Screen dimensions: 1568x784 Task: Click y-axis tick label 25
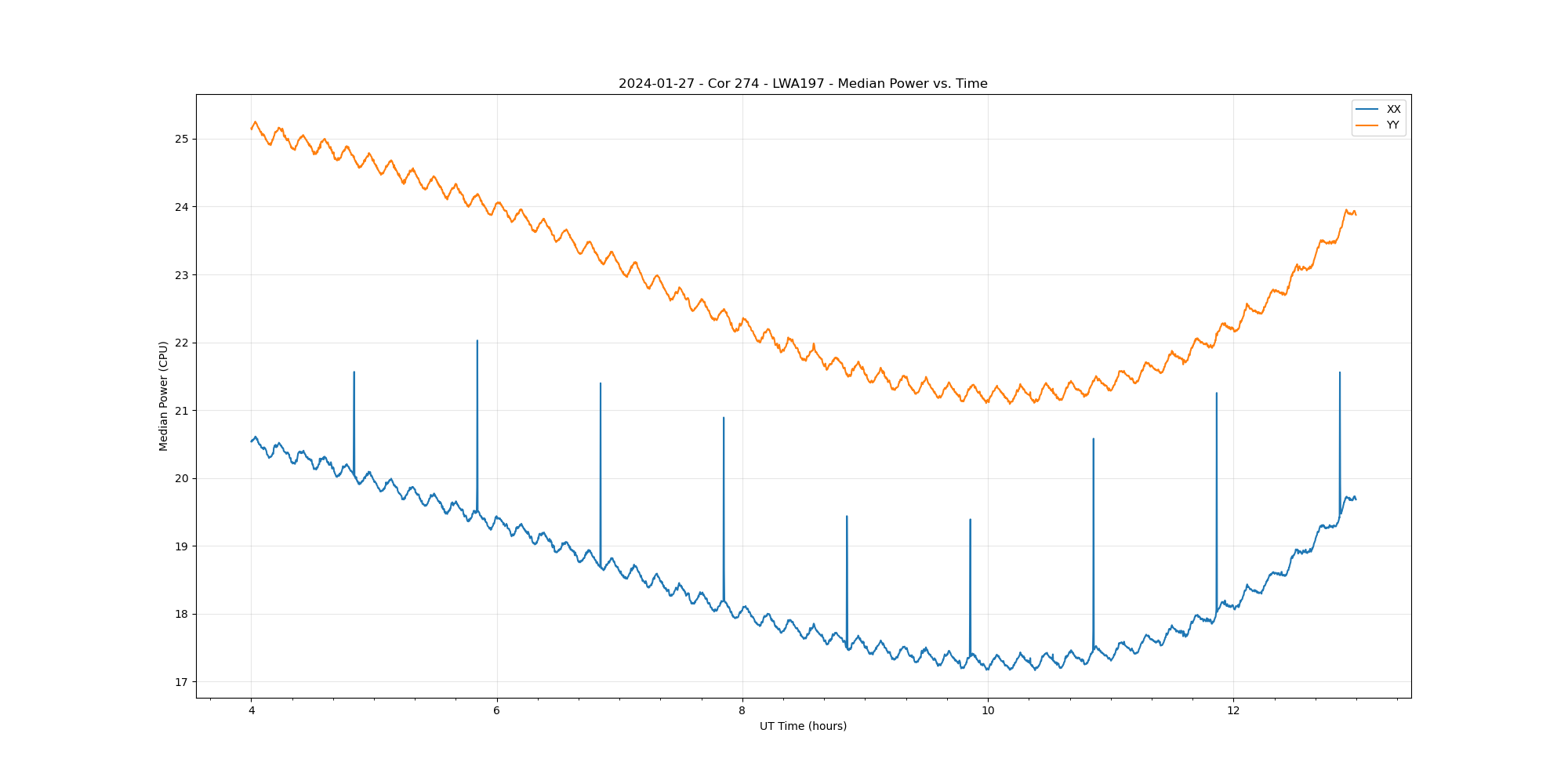click(182, 139)
